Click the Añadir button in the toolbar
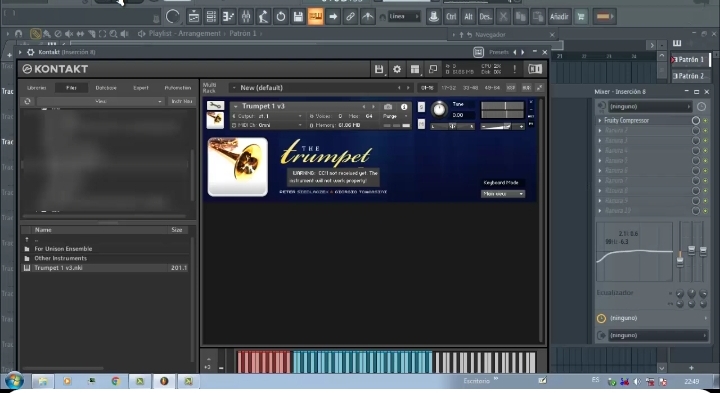The height and width of the screenshot is (393, 720). 559,17
